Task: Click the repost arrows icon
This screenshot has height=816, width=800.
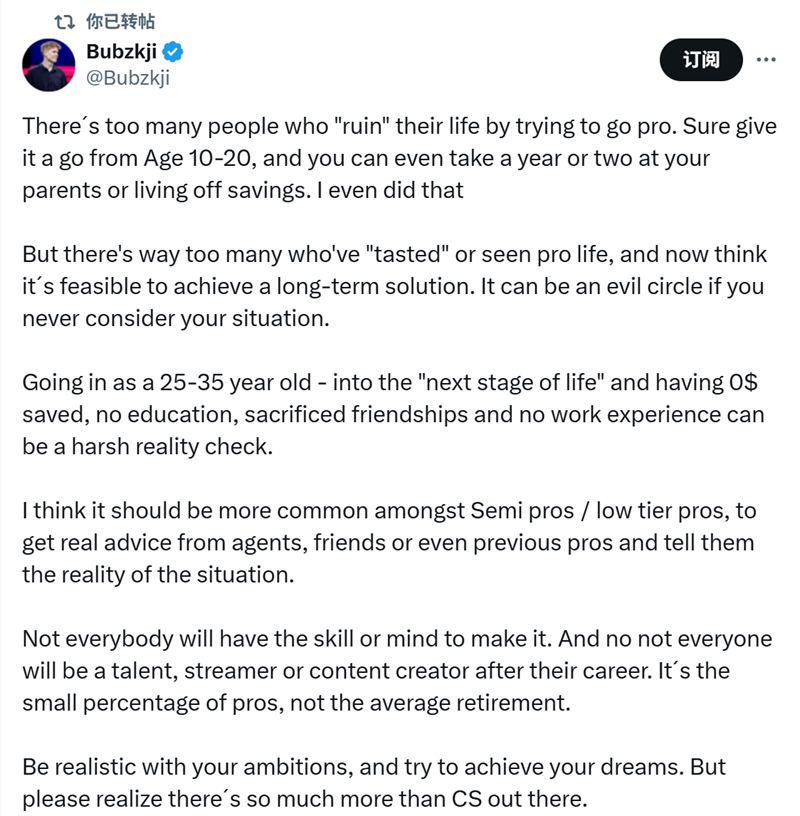Action: pyautogui.click(x=65, y=22)
